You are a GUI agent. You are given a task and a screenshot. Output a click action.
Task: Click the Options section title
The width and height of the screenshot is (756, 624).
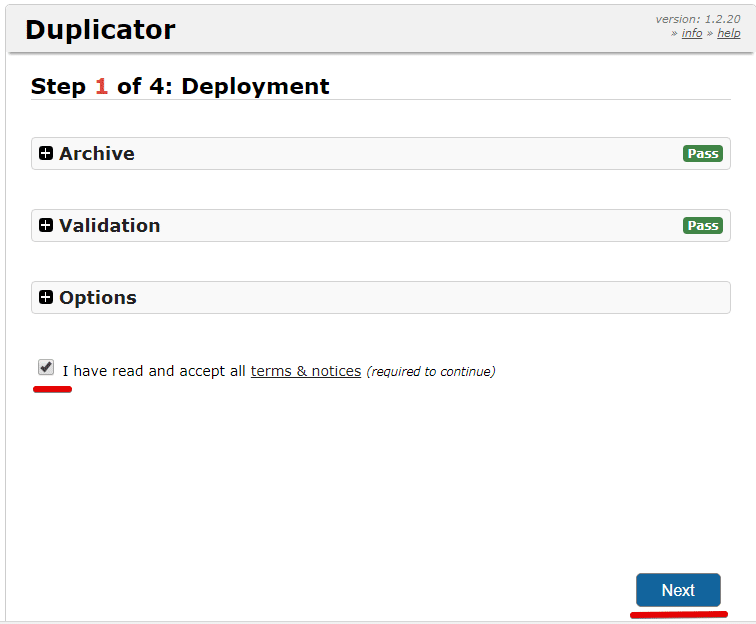tap(98, 298)
